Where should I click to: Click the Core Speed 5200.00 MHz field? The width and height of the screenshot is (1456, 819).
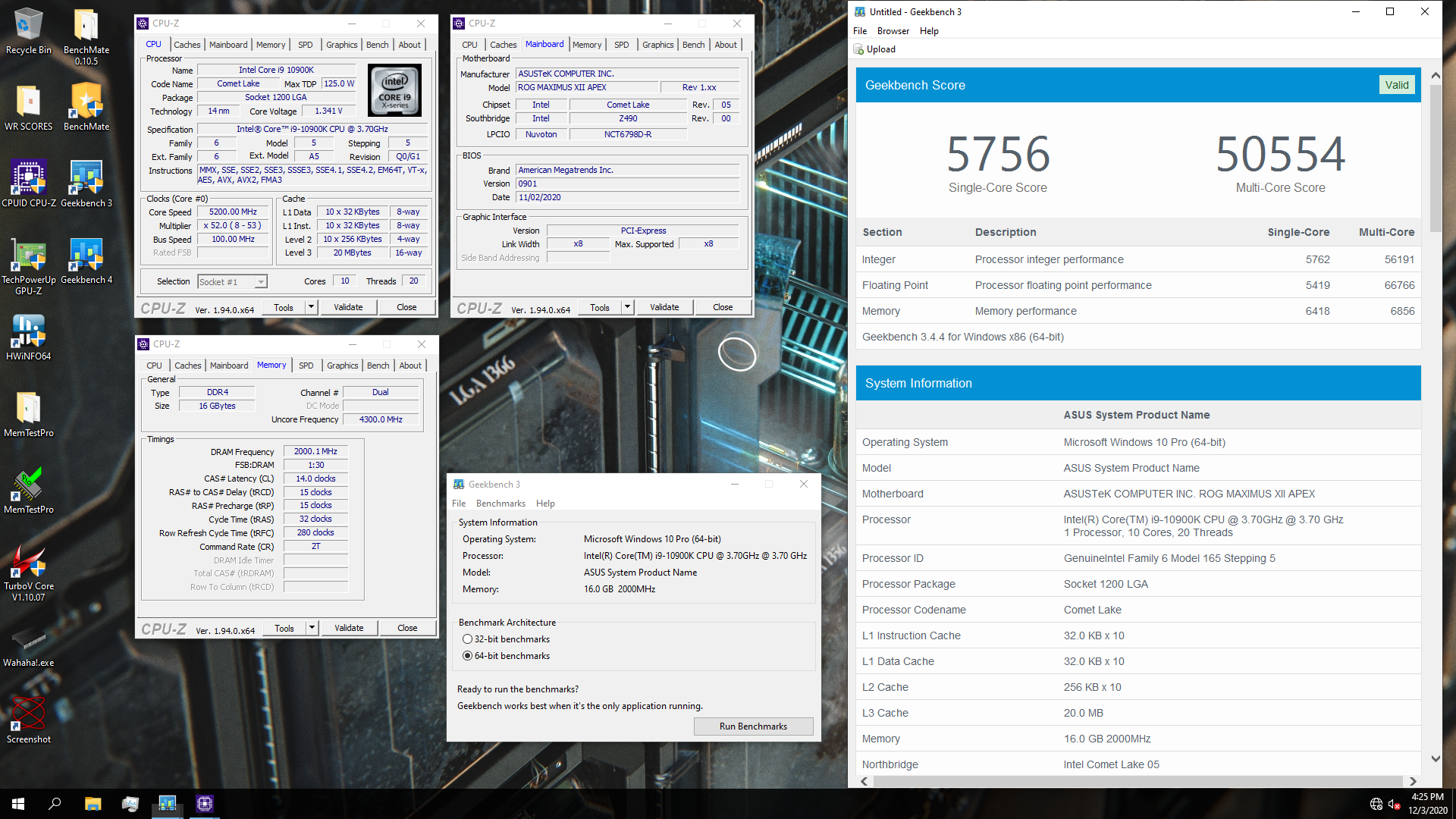point(233,212)
